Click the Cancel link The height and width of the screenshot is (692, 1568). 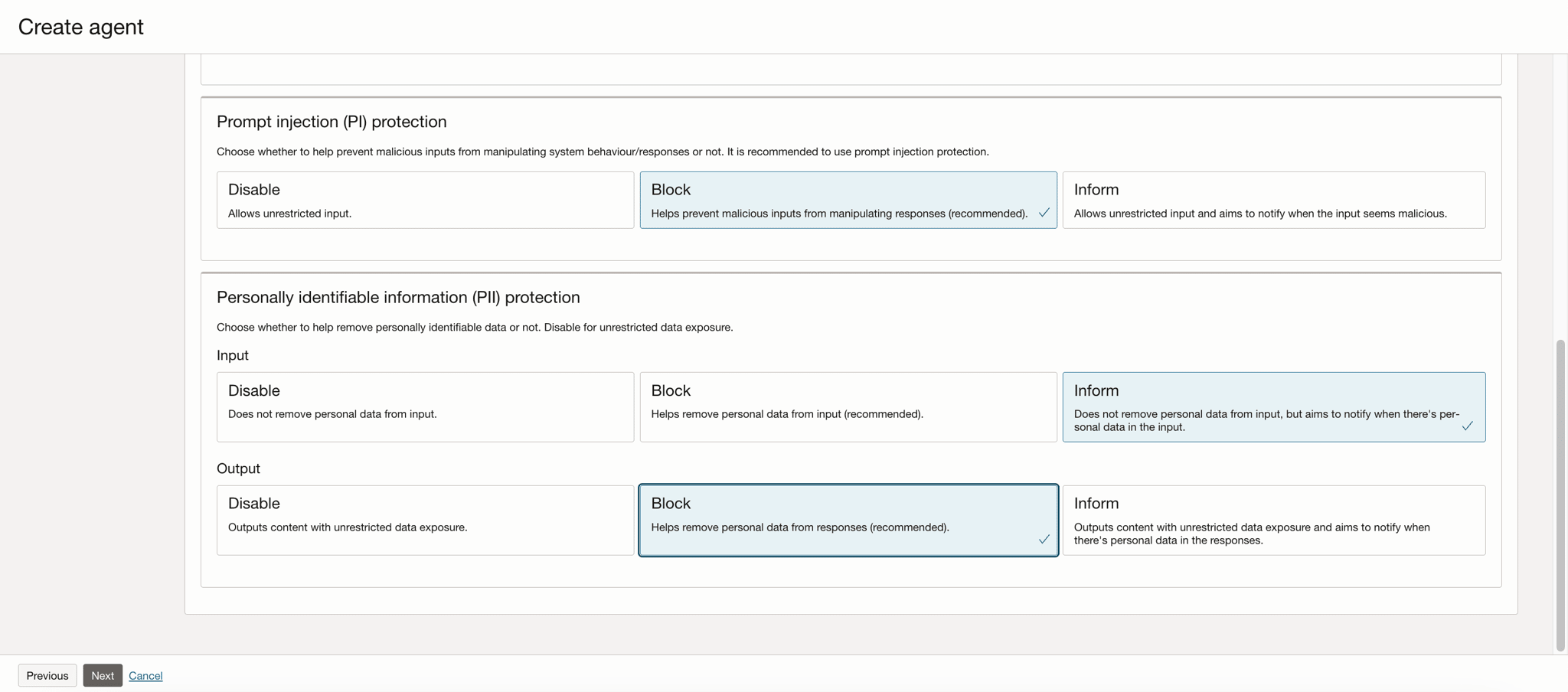(145, 675)
